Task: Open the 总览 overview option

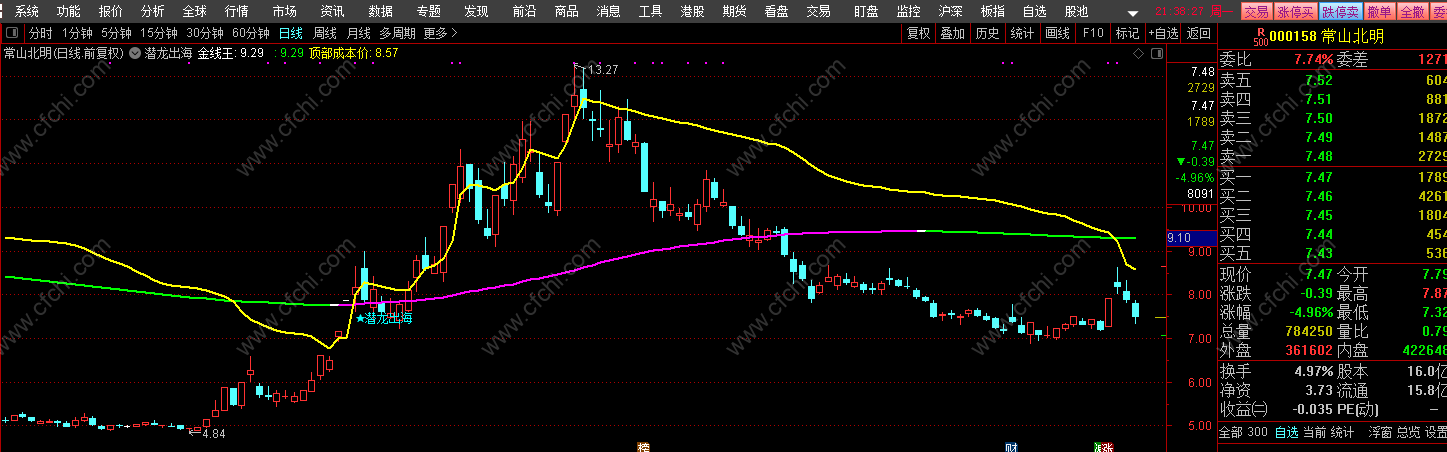Action: pos(1408,432)
